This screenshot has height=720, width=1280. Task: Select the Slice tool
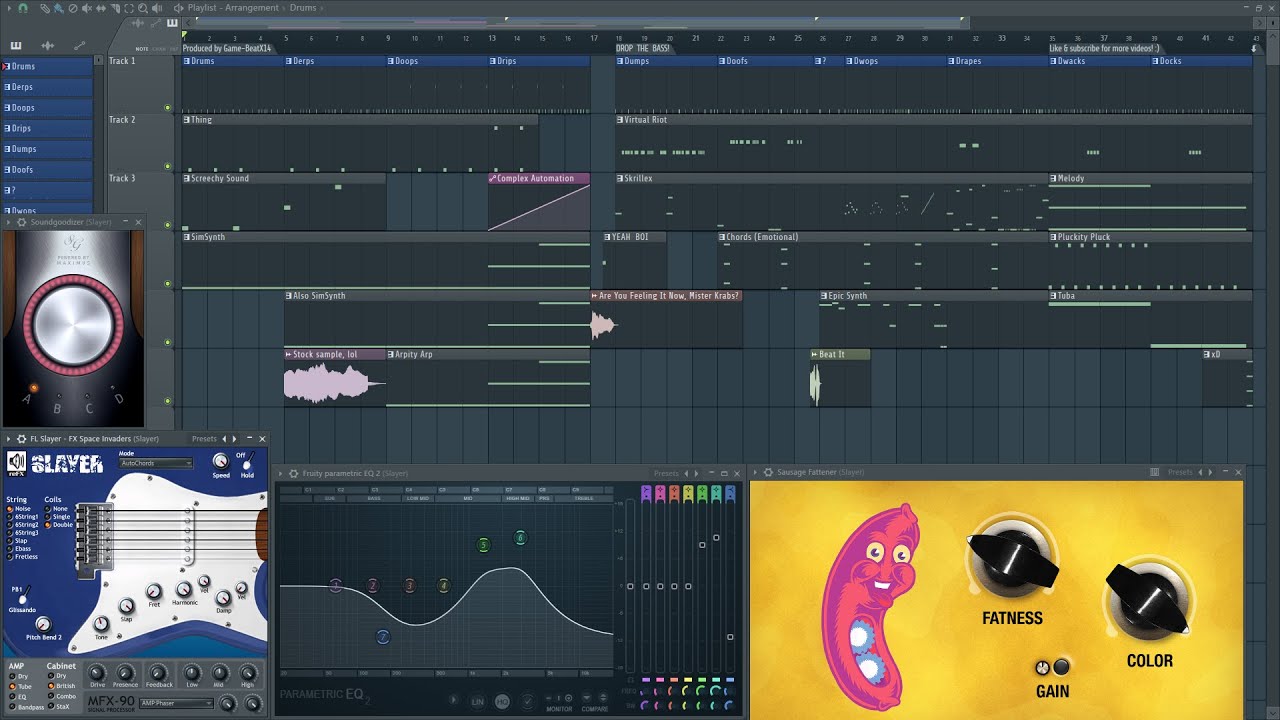pos(115,8)
